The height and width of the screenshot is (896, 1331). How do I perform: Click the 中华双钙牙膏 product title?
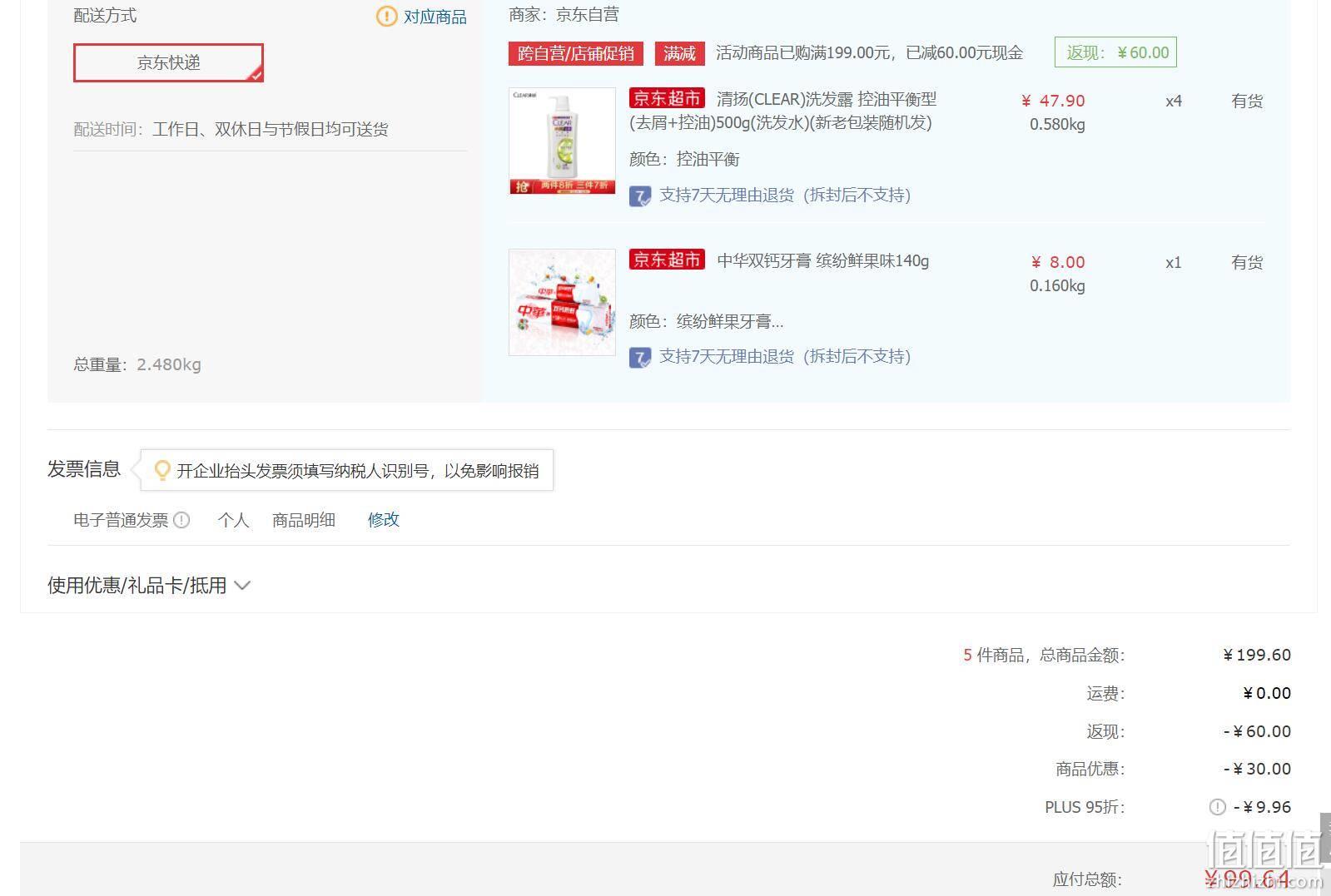(822, 260)
